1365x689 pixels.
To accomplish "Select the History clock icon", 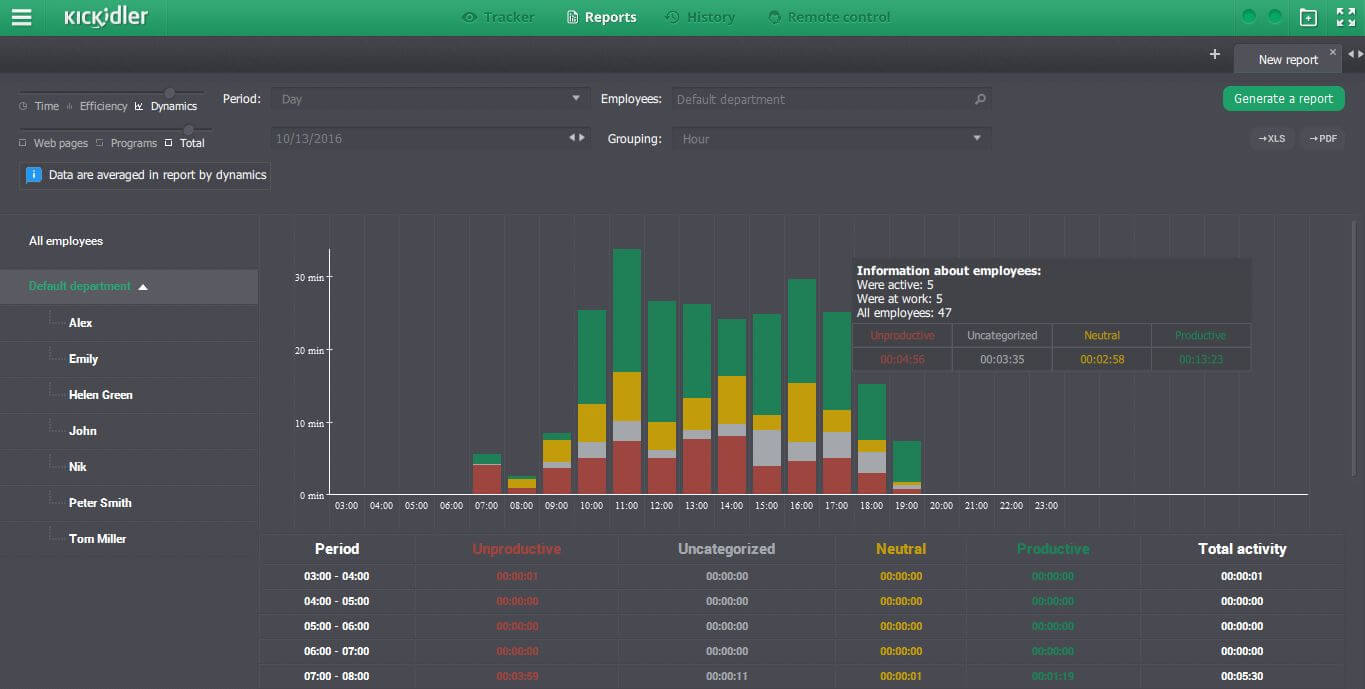I will click(674, 16).
